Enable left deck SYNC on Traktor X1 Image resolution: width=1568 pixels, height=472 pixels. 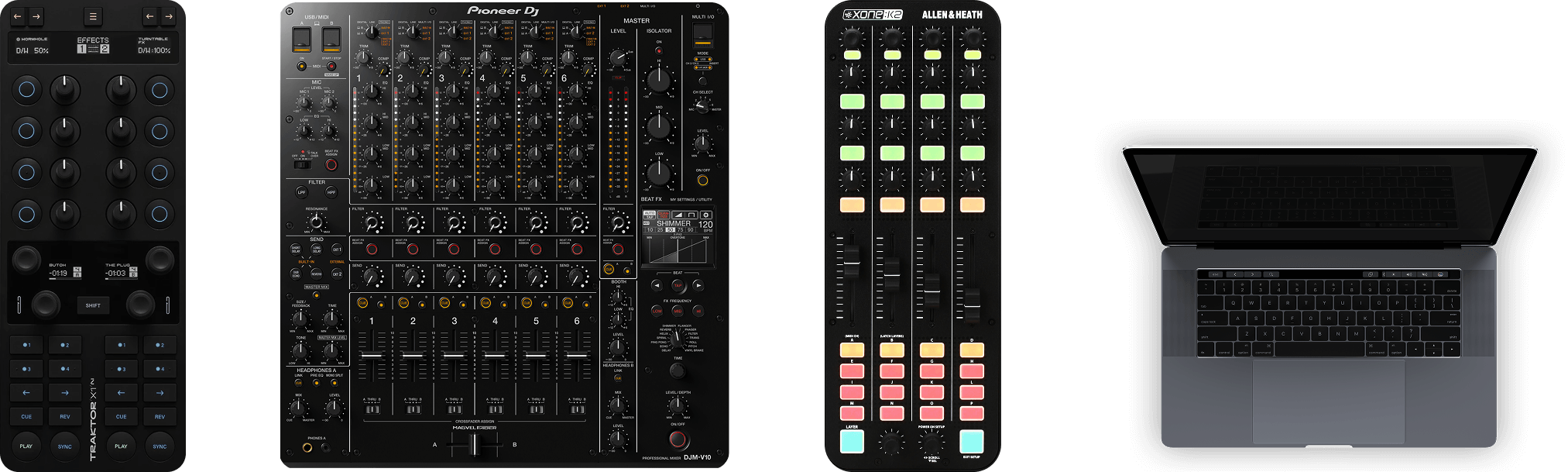tap(65, 446)
